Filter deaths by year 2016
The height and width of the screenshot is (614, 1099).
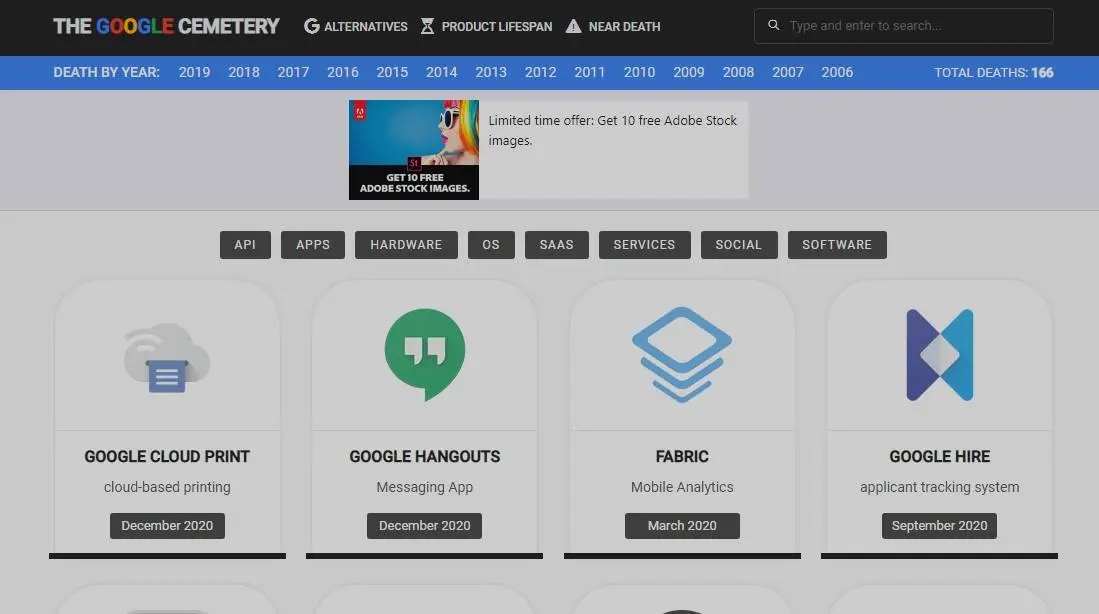coord(343,72)
